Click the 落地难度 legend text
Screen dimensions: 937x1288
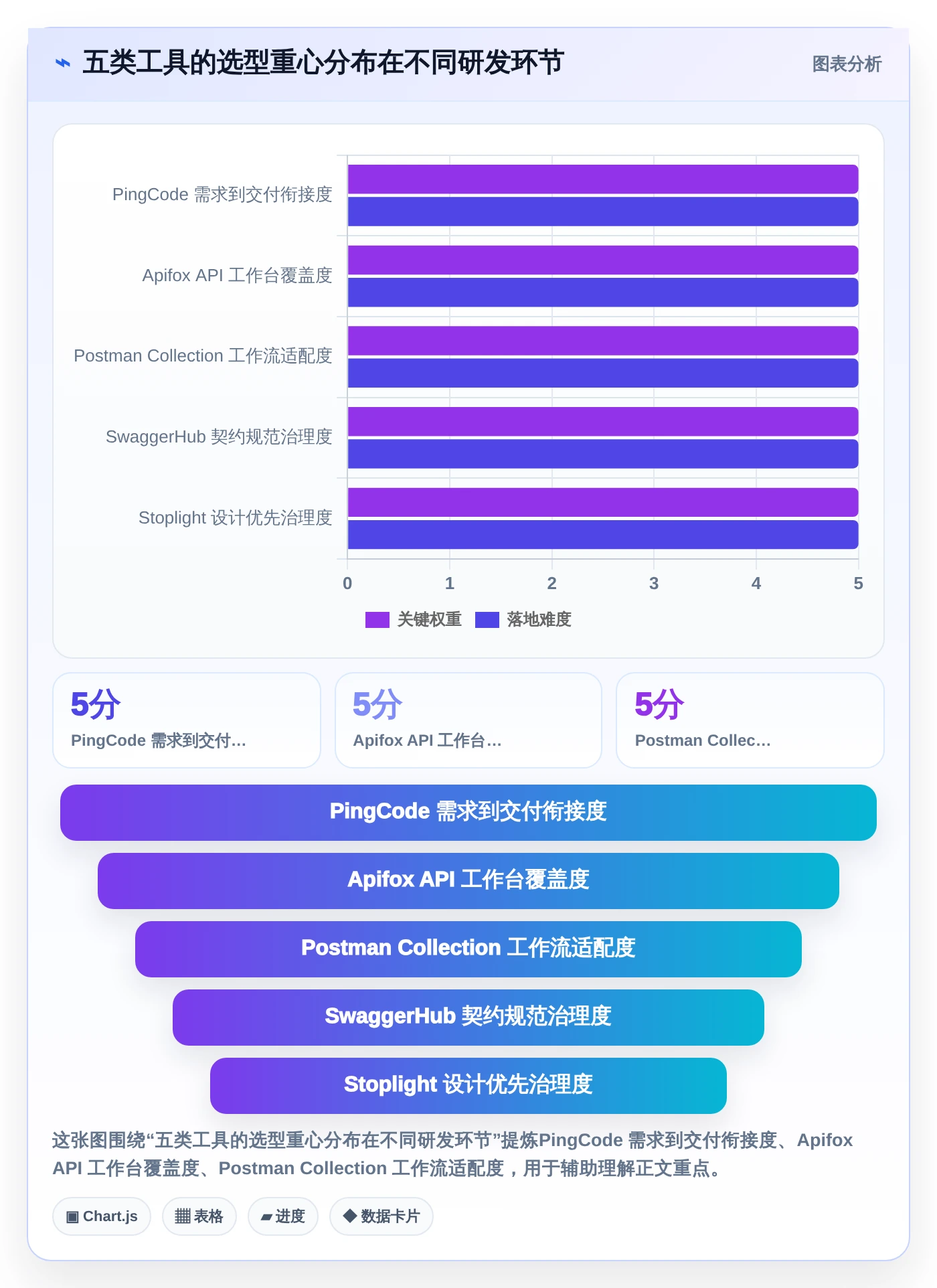tap(539, 620)
